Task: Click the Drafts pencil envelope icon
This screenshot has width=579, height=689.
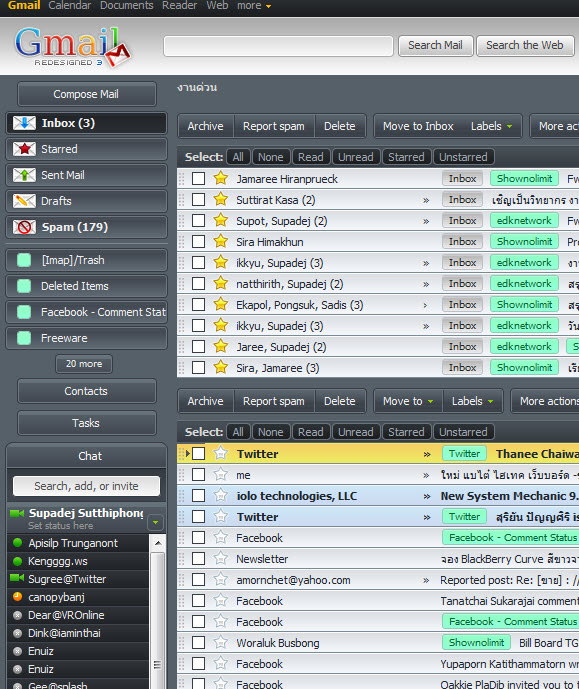Action: point(24,201)
